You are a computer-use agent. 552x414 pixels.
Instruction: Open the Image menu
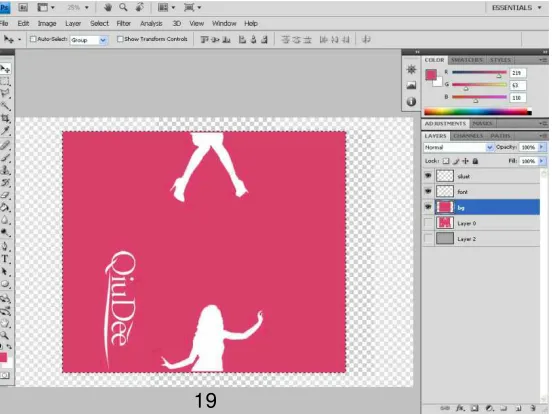point(47,23)
